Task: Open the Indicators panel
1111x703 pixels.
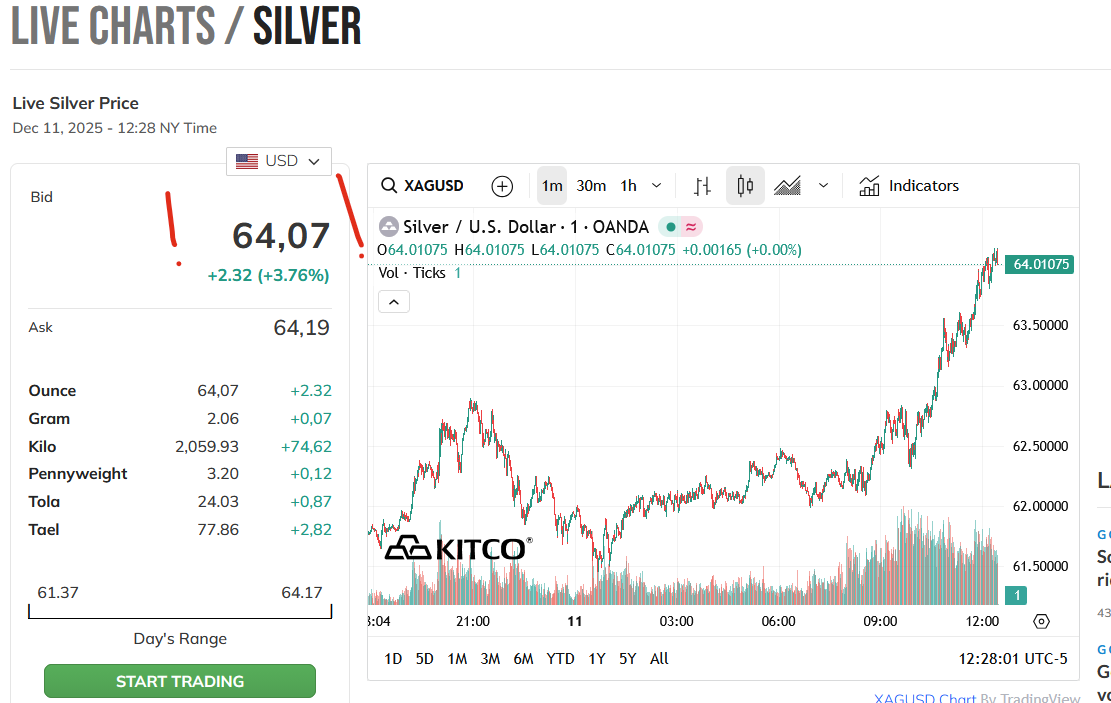Action: [909, 186]
